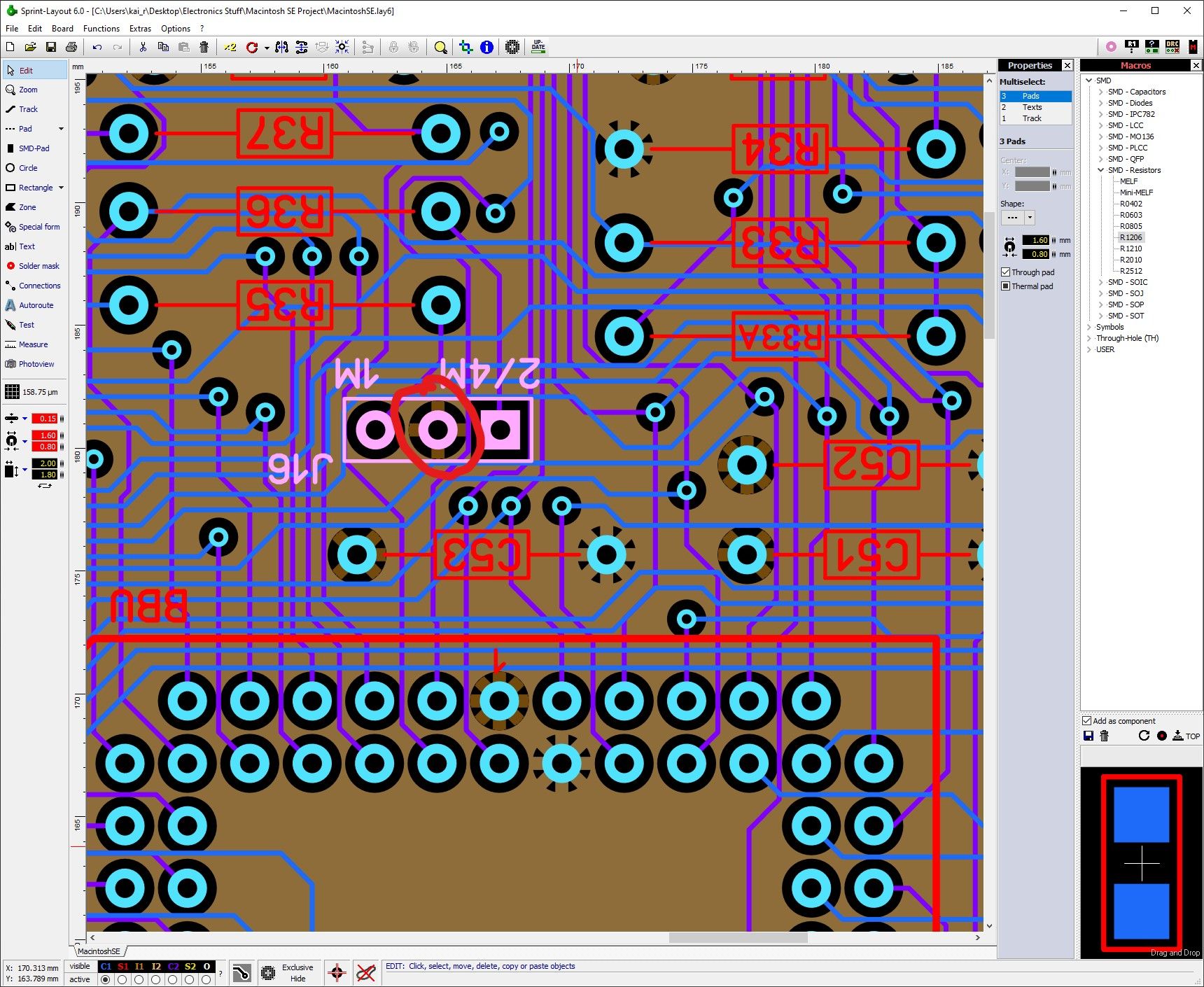Screen dimensions: 1204x987
Task: Click the trash delete icon in toolbar
Action: [204, 47]
